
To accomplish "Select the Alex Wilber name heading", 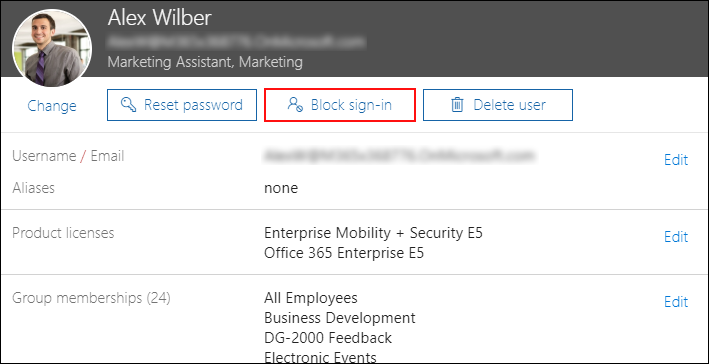I will (x=160, y=18).
